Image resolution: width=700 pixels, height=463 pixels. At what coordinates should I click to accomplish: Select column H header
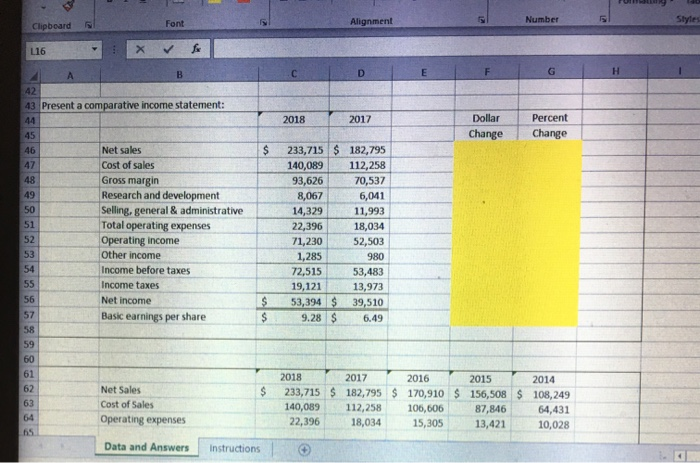pos(616,71)
